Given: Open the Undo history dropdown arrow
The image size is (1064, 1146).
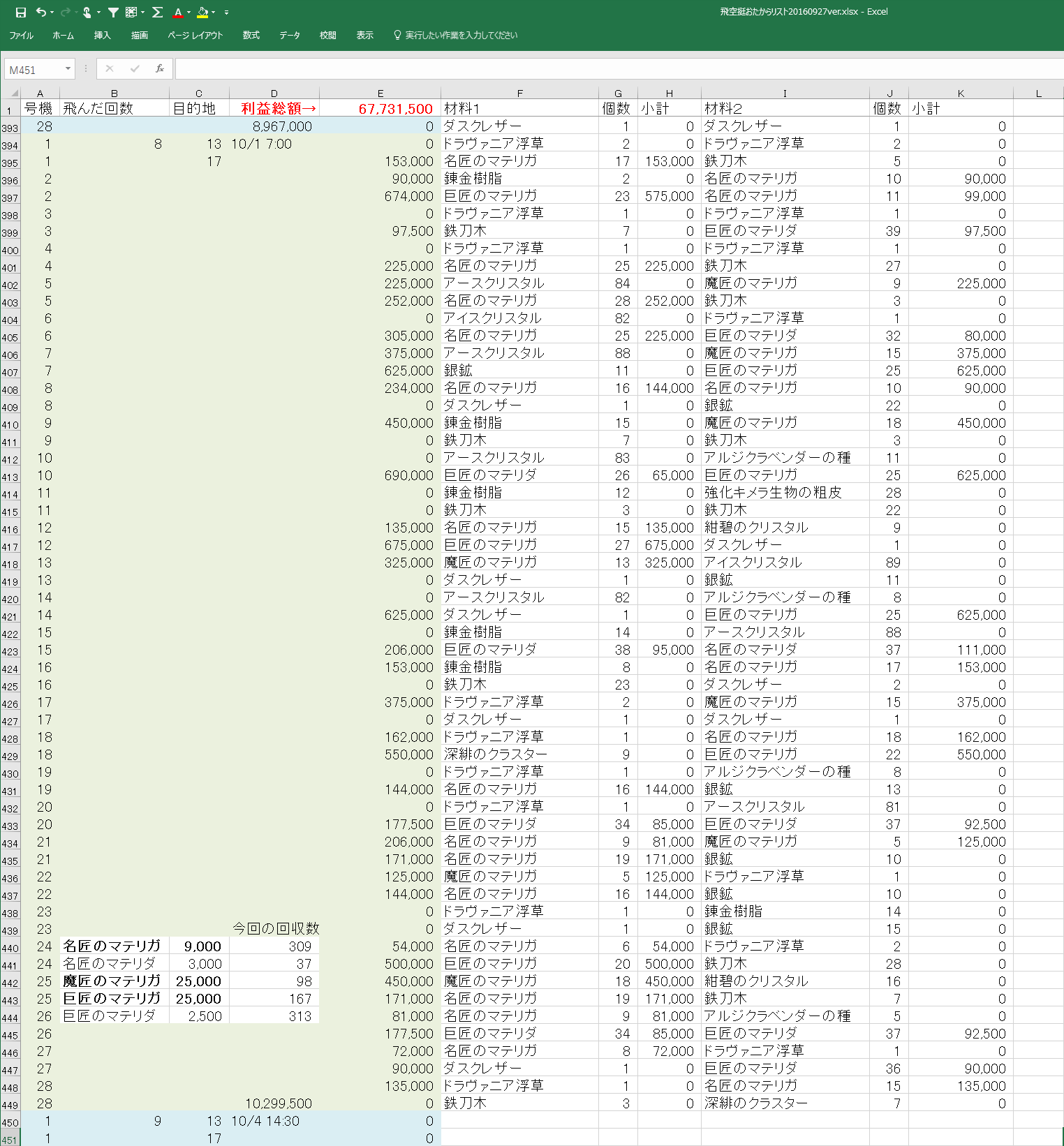Looking at the screenshot, I should [52, 13].
